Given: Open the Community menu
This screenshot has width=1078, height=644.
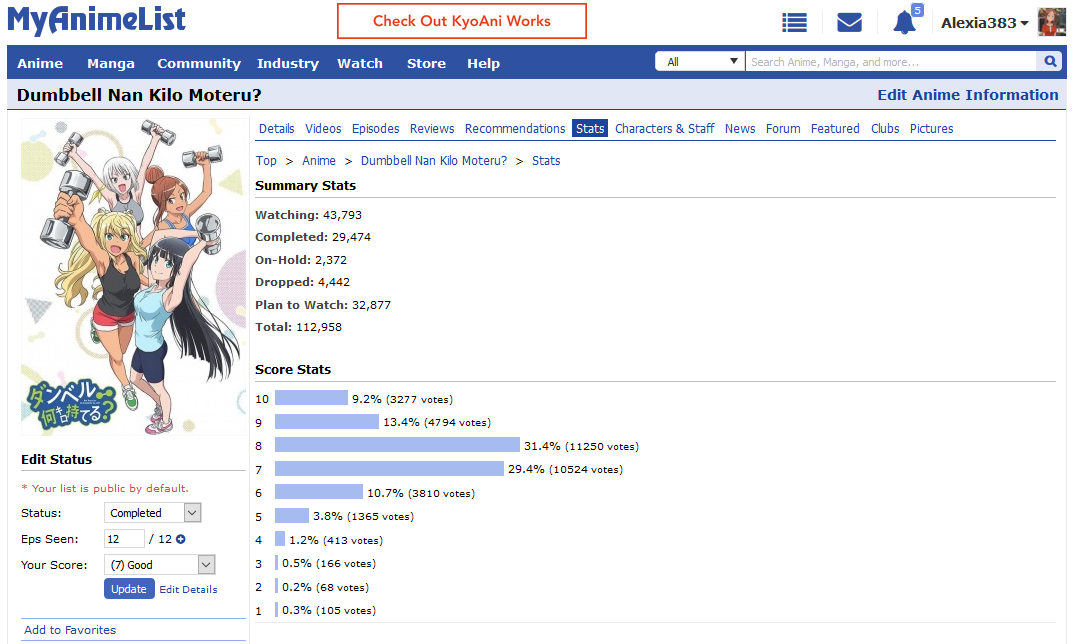Looking at the screenshot, I should pos(199,63).
